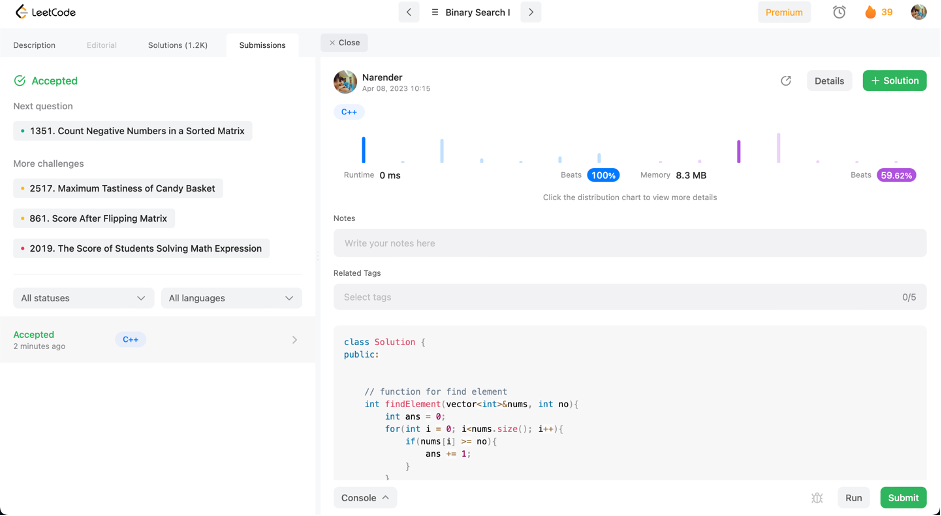Click the notes input field
Screen dimensions: 941x516
[x=629, y=243]
